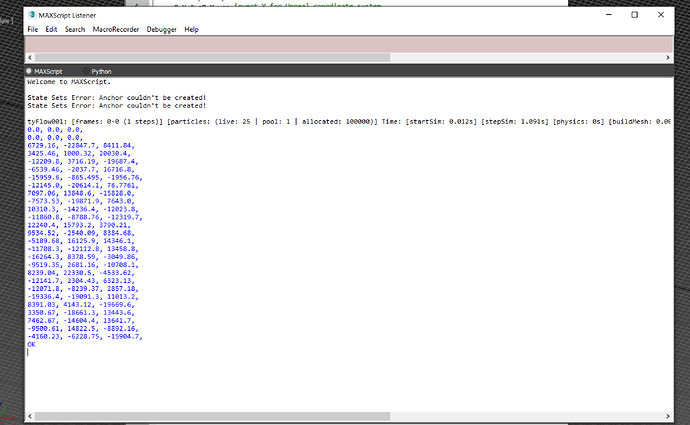Open the Debugger menu
The width and height of the screenshot is (690, 425).
click(x=160, y=30)
